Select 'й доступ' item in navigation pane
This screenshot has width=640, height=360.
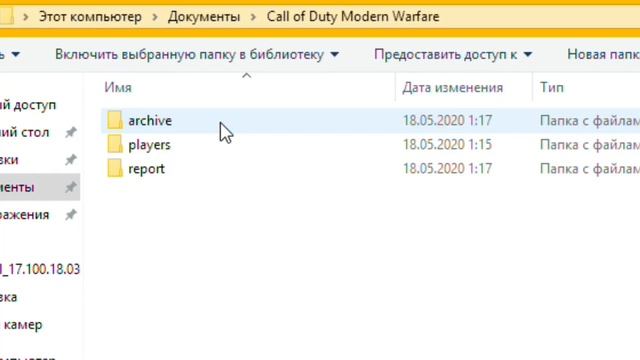28,105
